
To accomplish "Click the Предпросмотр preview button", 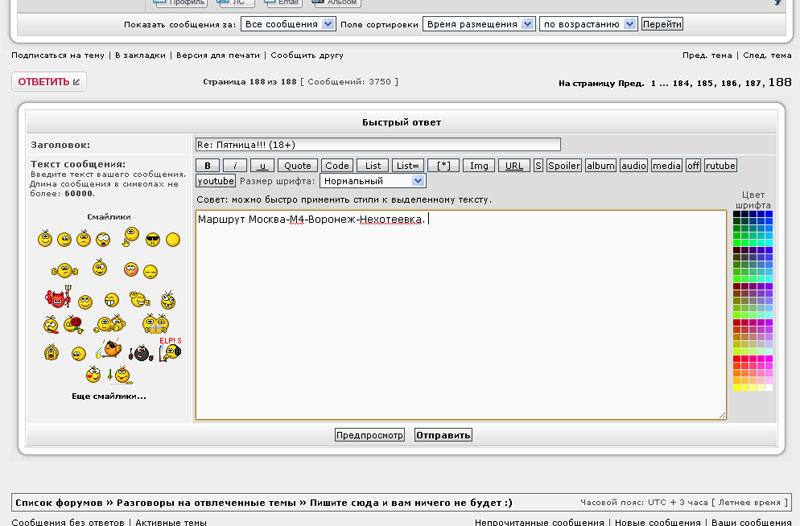I will pyautogui.click(x=369, y=435).
